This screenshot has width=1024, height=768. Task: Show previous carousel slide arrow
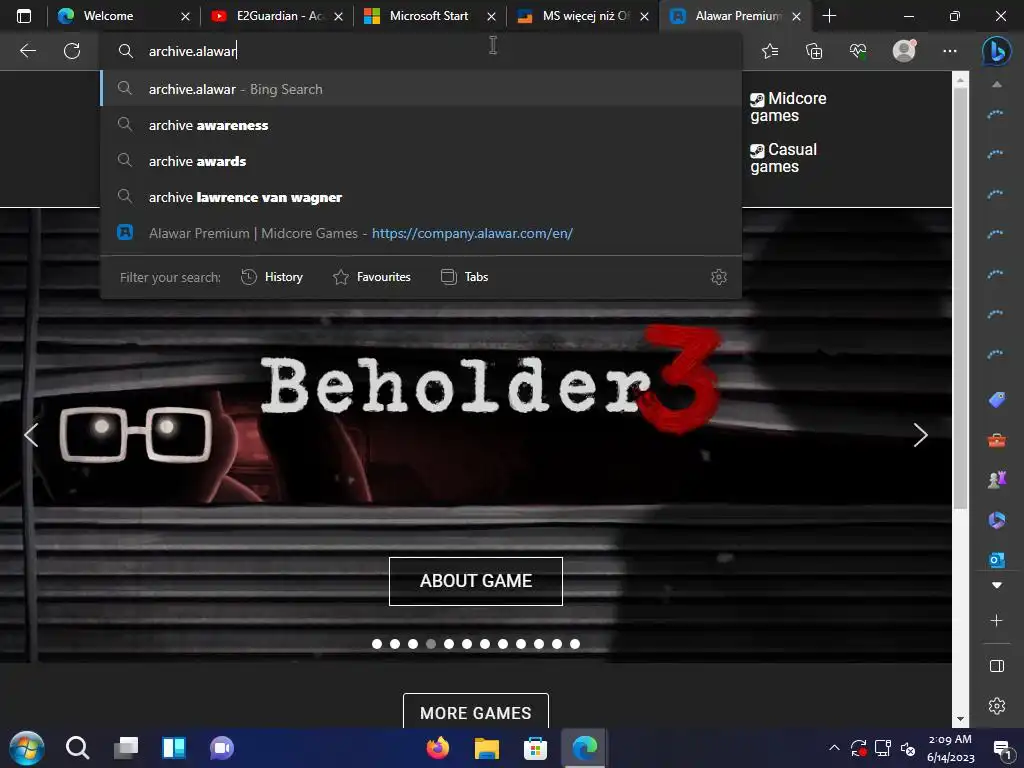coord(31,435)
